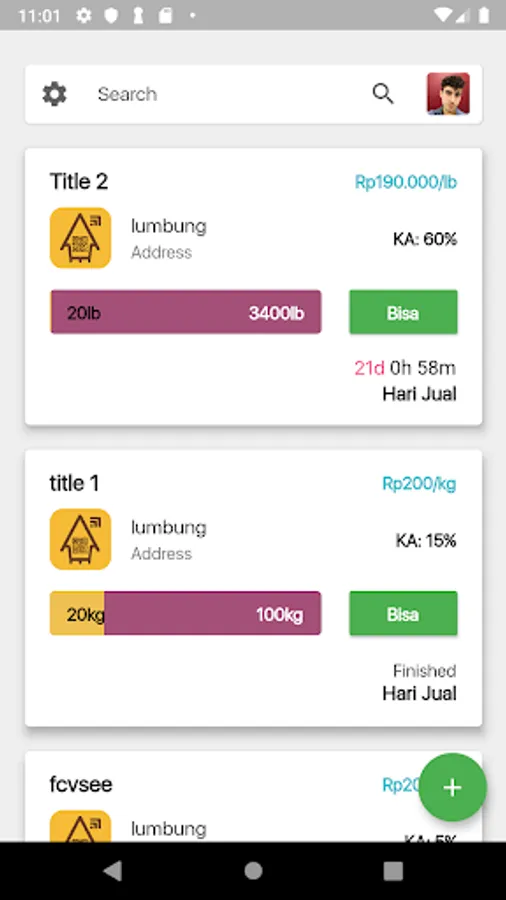Add new listing with green plus button
Screen dimensions: 506x900
(453, 787)
